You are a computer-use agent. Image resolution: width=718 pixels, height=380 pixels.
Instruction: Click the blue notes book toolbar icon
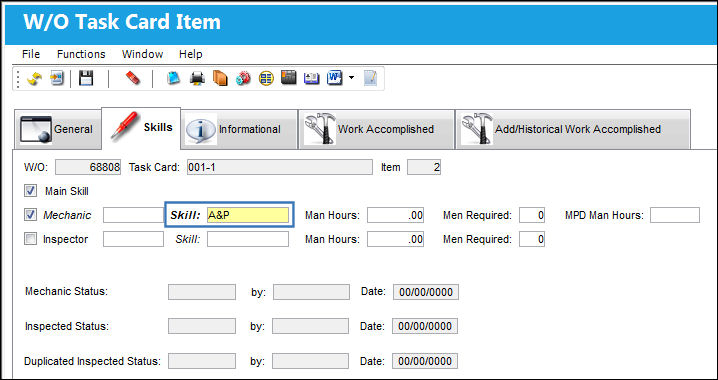(x=174, y=79)
